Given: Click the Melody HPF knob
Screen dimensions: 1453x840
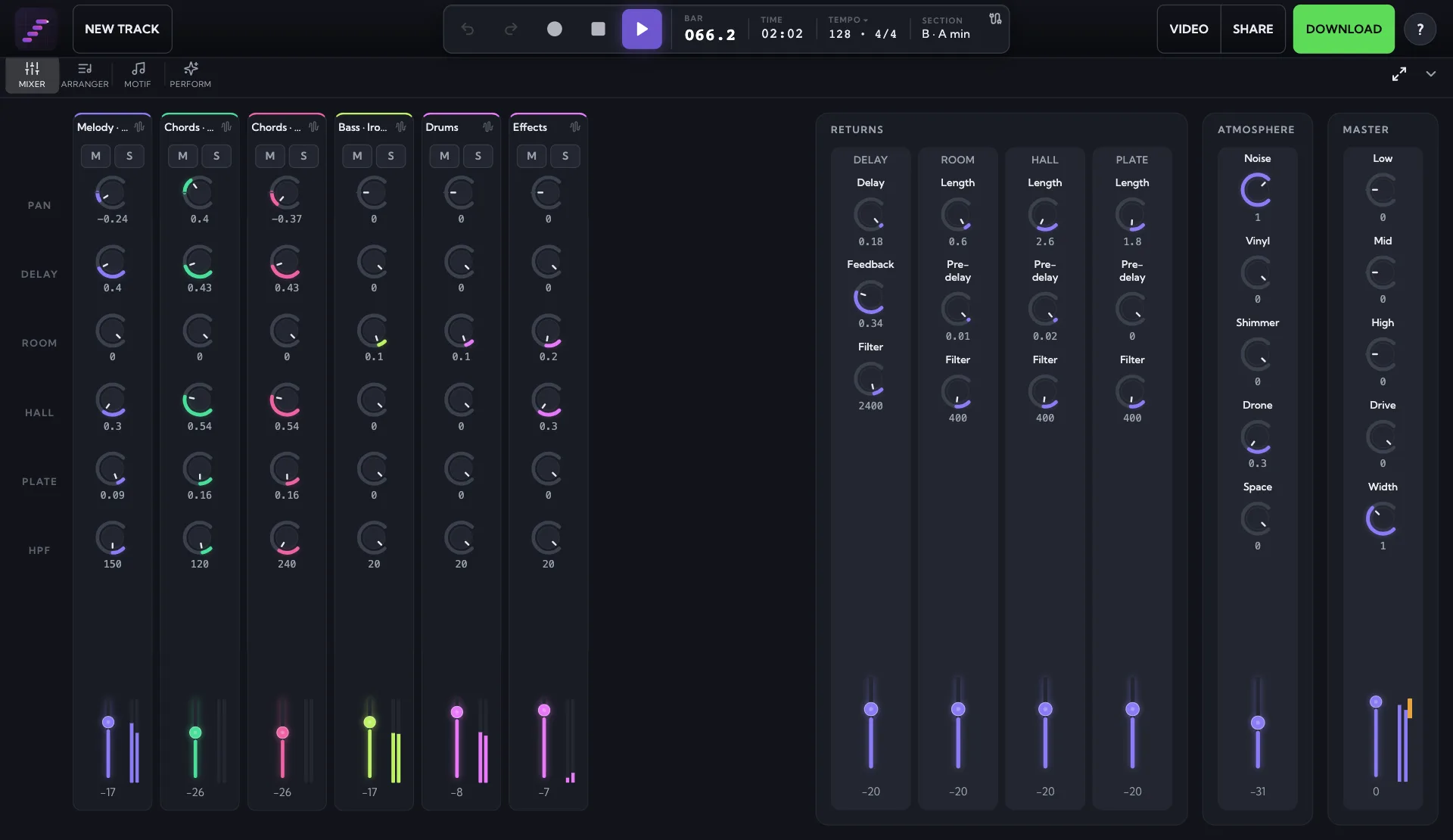Looking at the screenshot, I should tap(111, 538).
